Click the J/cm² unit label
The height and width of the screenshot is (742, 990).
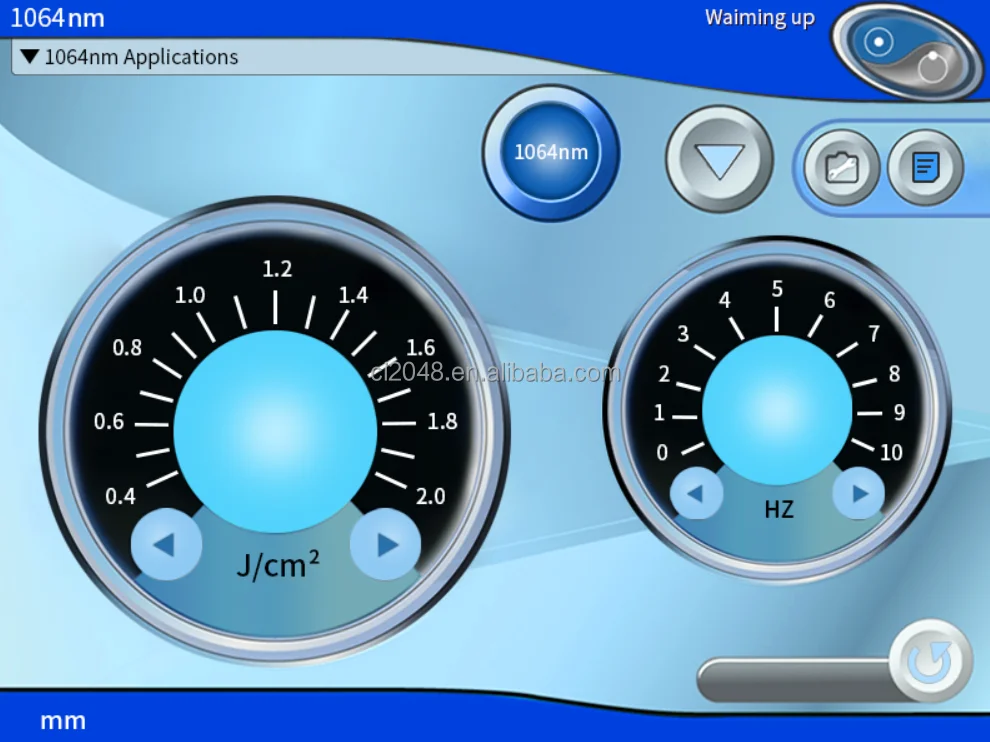tap(278, 564)
